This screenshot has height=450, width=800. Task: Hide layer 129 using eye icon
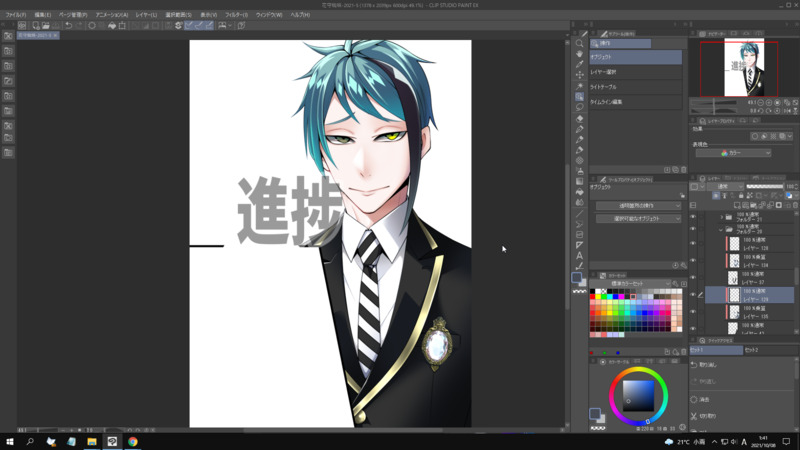(x=693, y=294)
